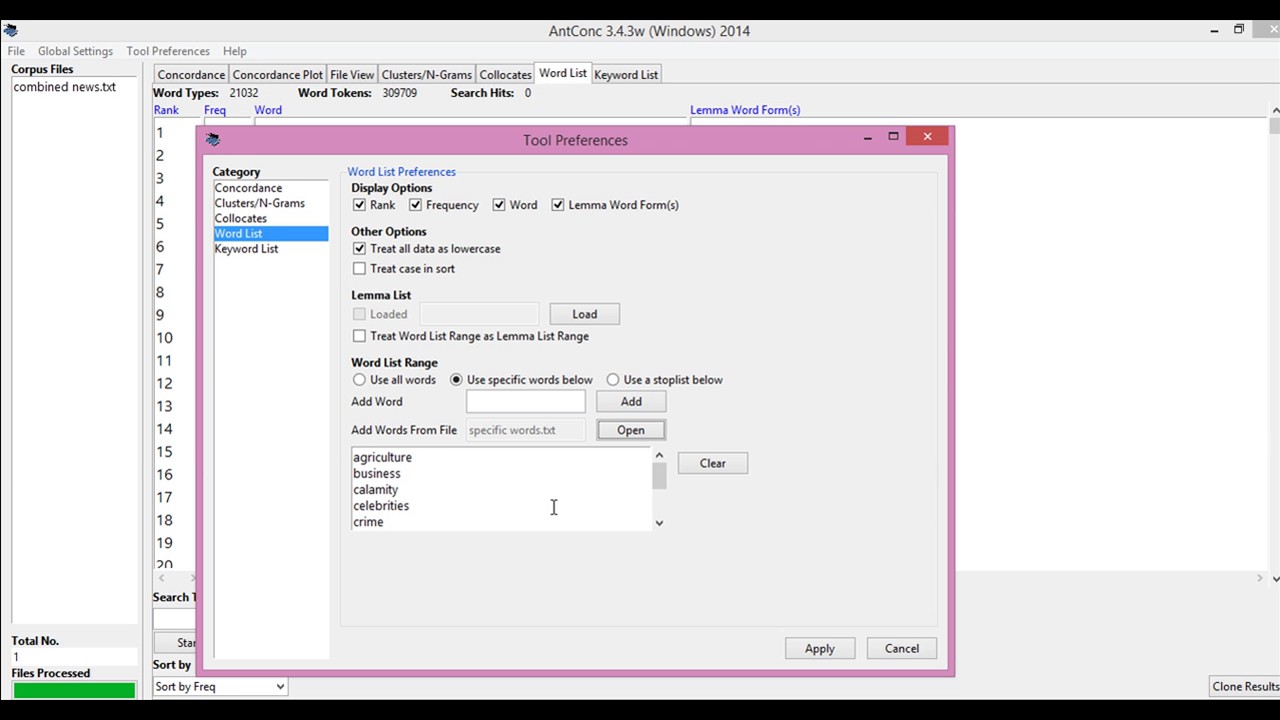Close the Tool Preferences dialog

(x=927, y=136)
